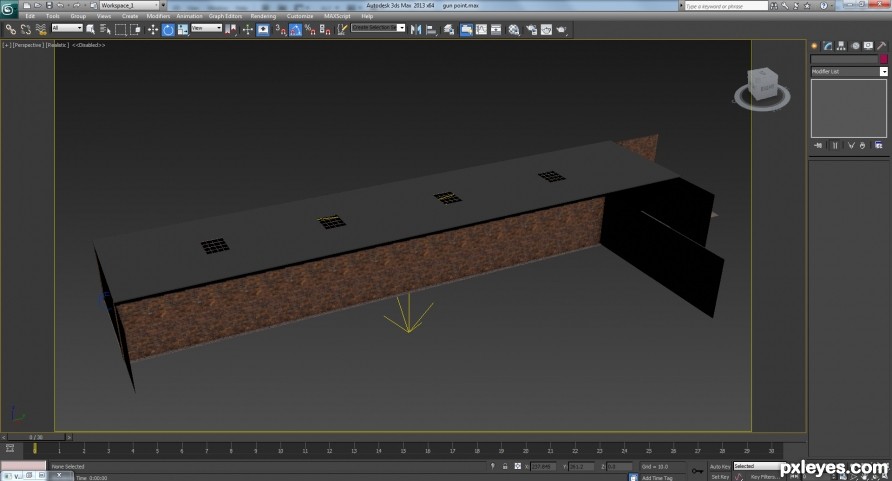Toggle Window/Crossing selection mode
The height and width of the screenshot is (481, 892).
(x=135, y=30)
